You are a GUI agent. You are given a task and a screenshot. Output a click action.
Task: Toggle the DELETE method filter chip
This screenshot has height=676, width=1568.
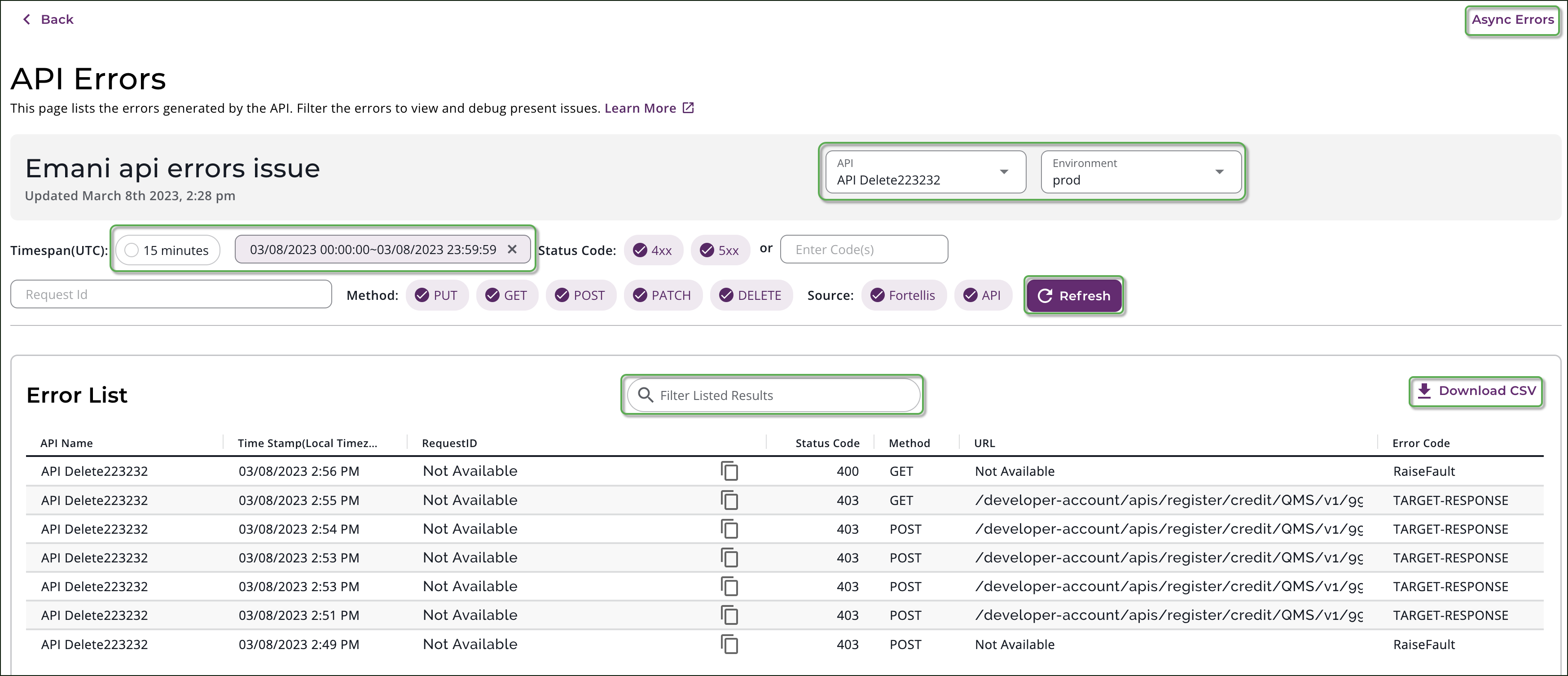point(751,295)
